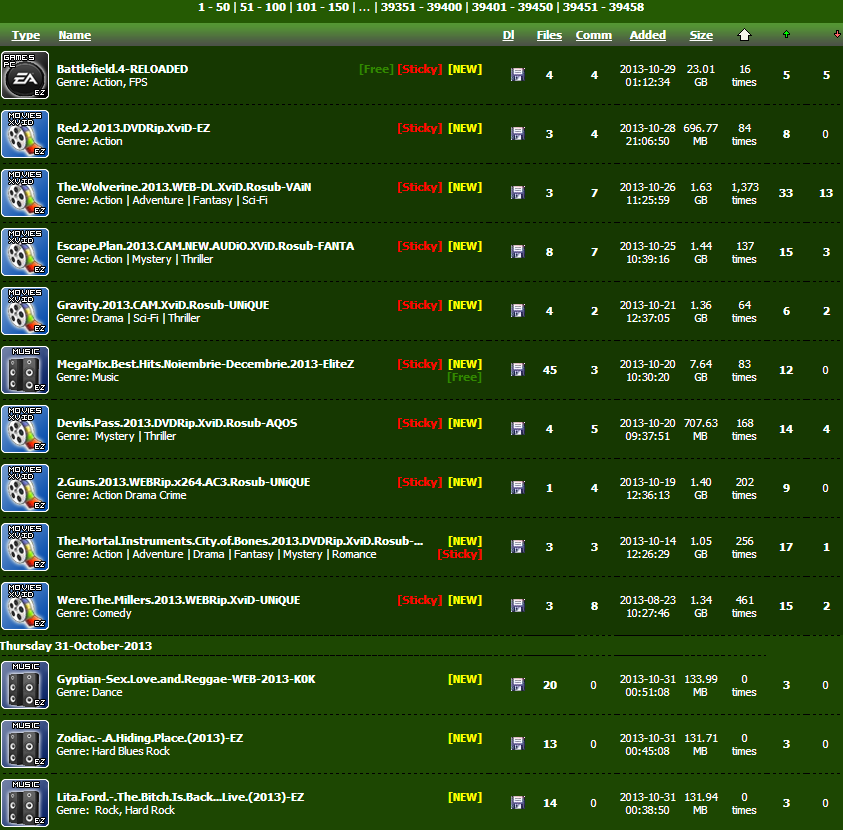The height and width of the screenshot is (830, 843).
Task: Jump to results page 39401 - 39450
Action: [x=512, y=8]
